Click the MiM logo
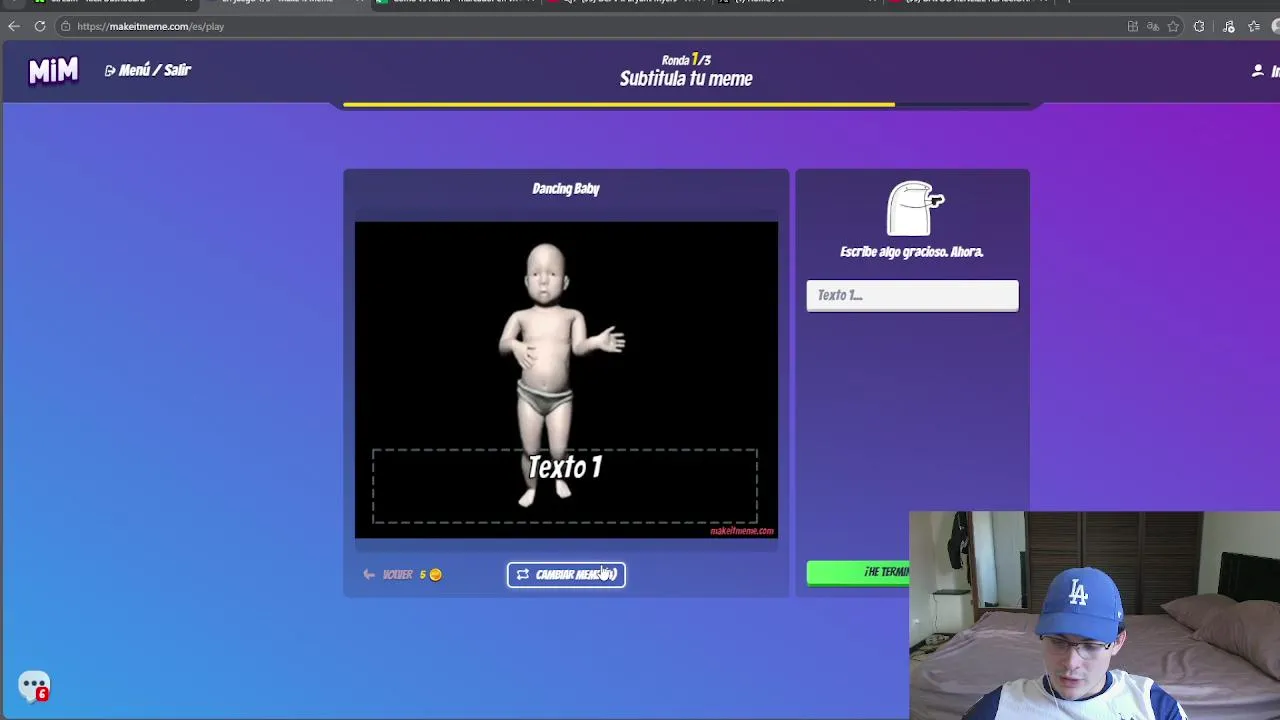Screen dimensions: 1280x720 [x=53, y=70]
